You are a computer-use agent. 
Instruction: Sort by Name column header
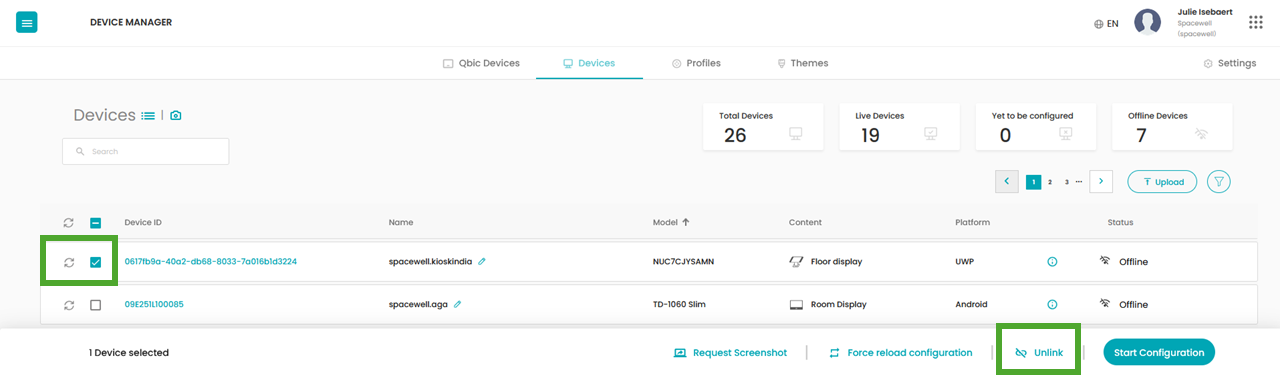[x=401, y=222]
